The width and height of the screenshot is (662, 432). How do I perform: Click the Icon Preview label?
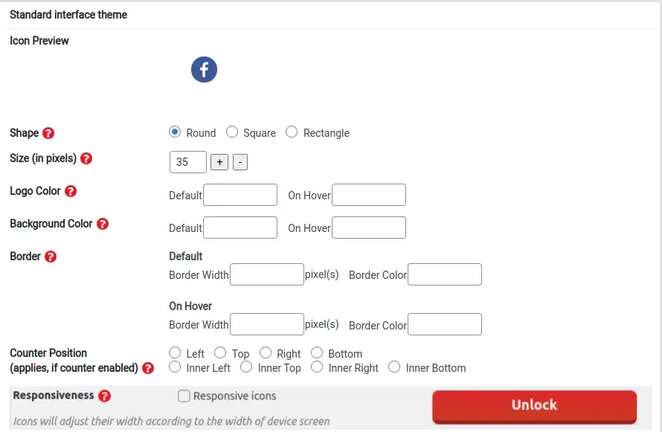click(x=39, y=41)
